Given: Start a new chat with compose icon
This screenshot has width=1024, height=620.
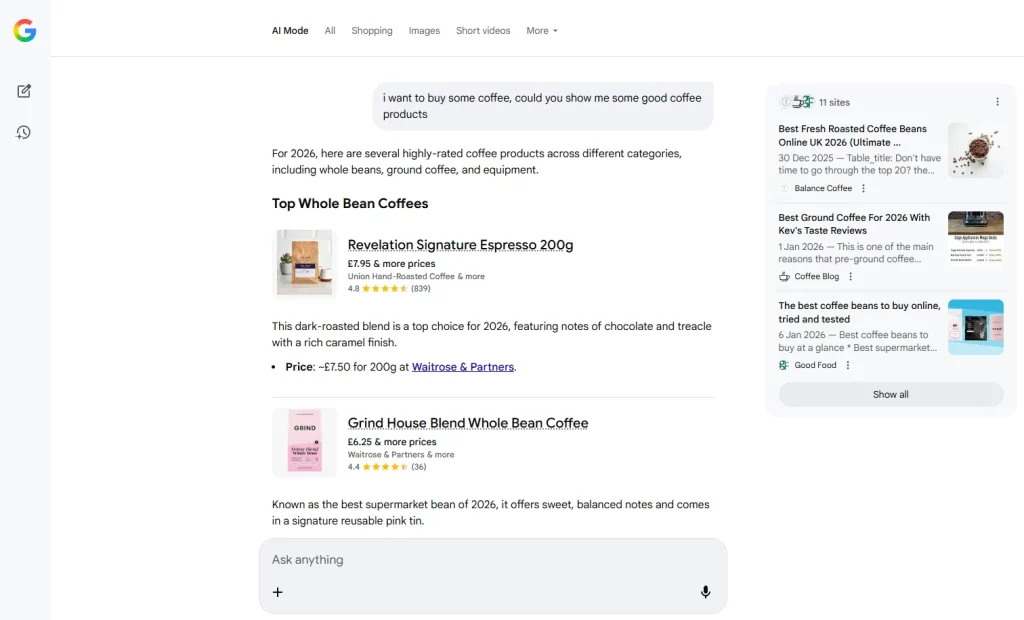Looking at the screenshot, I should pos(24,91).
